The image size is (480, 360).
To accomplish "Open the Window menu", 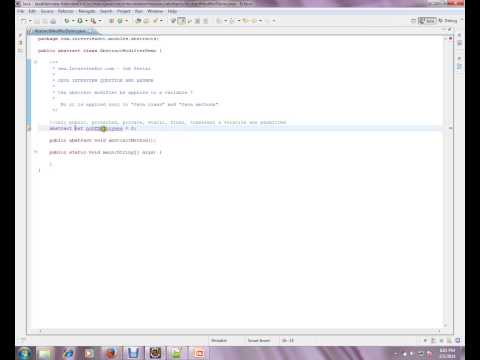I will [155, 11].
